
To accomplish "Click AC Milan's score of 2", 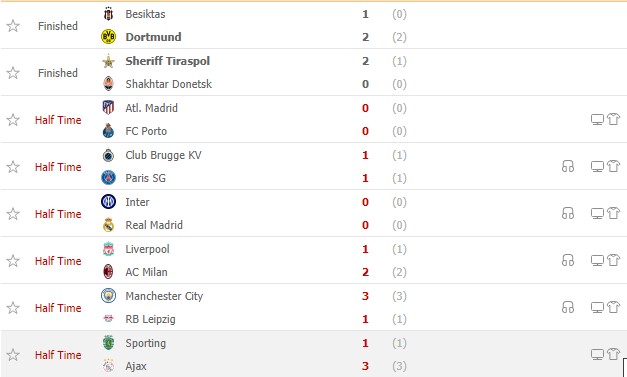I will pos(365,272).
